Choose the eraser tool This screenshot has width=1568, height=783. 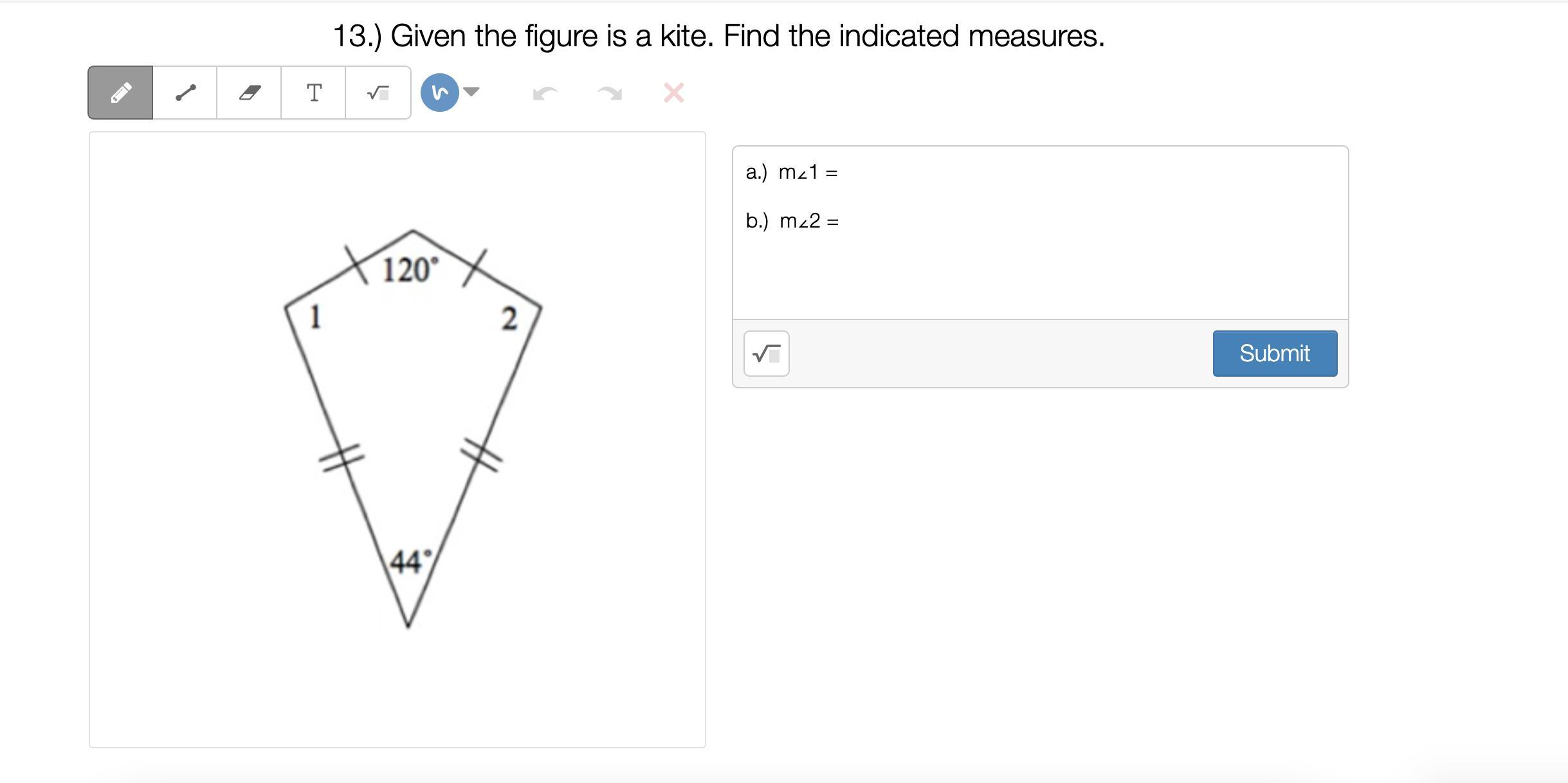point(250,93)
